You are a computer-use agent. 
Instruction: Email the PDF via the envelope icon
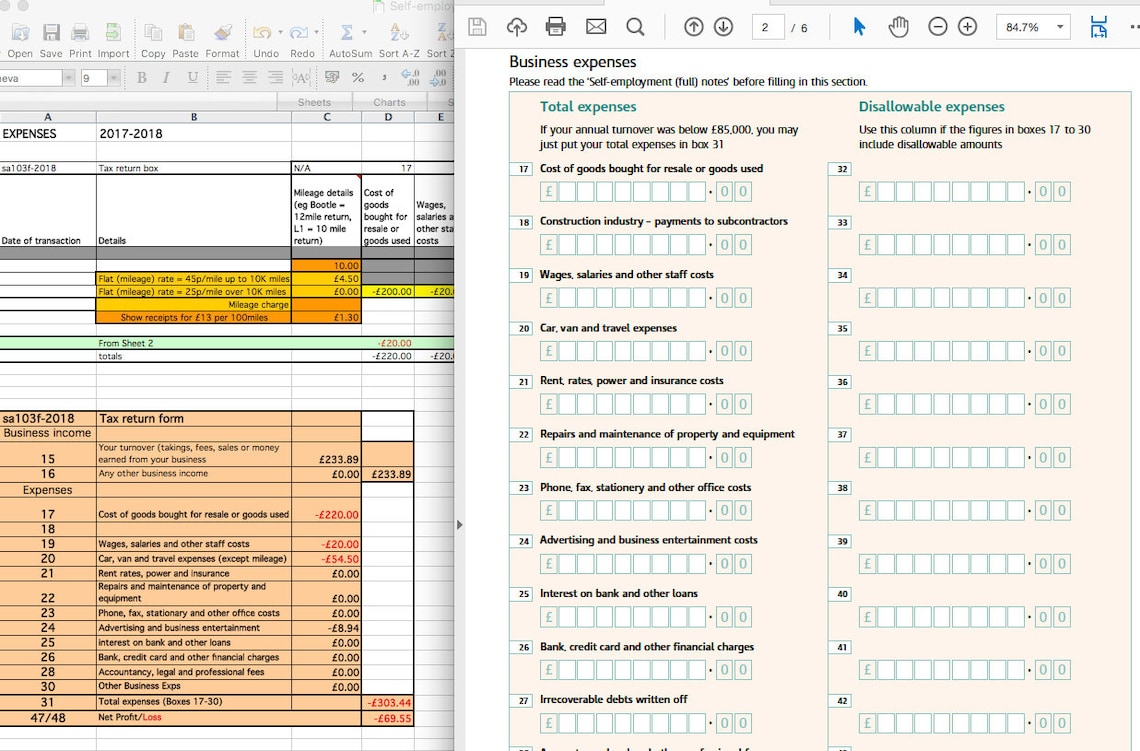[x=595, y=27]
